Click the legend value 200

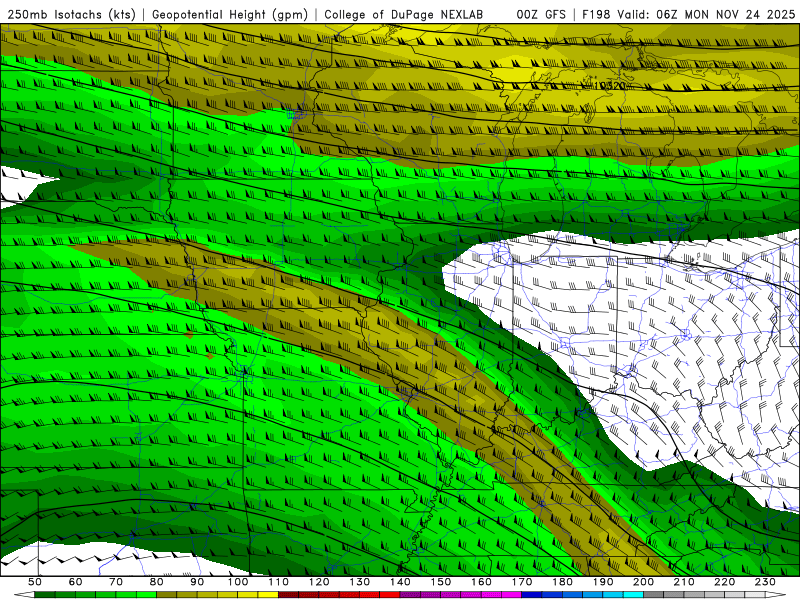(x=644, y=582)
